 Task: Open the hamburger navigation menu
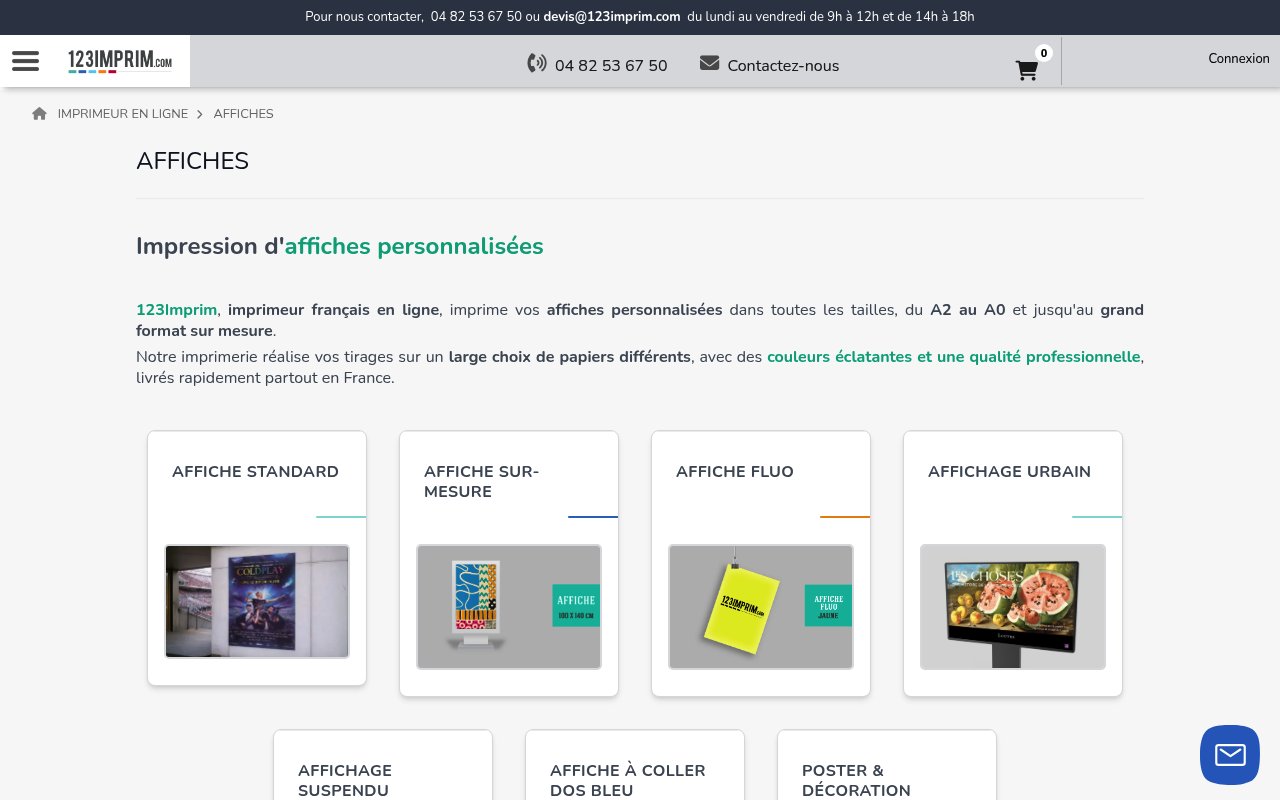[x=25, y=61]
